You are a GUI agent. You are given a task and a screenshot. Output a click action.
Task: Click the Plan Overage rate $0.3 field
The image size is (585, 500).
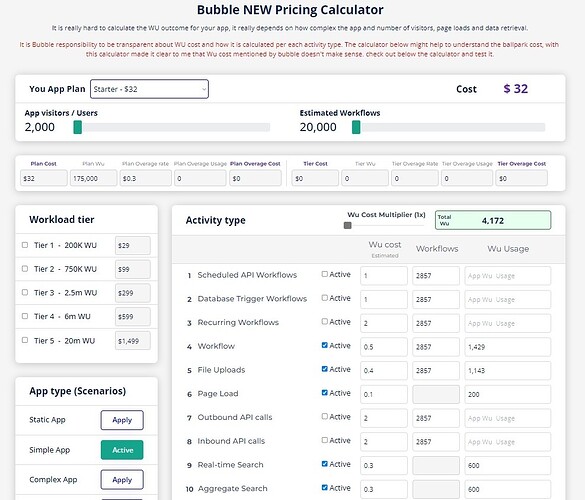146,178
